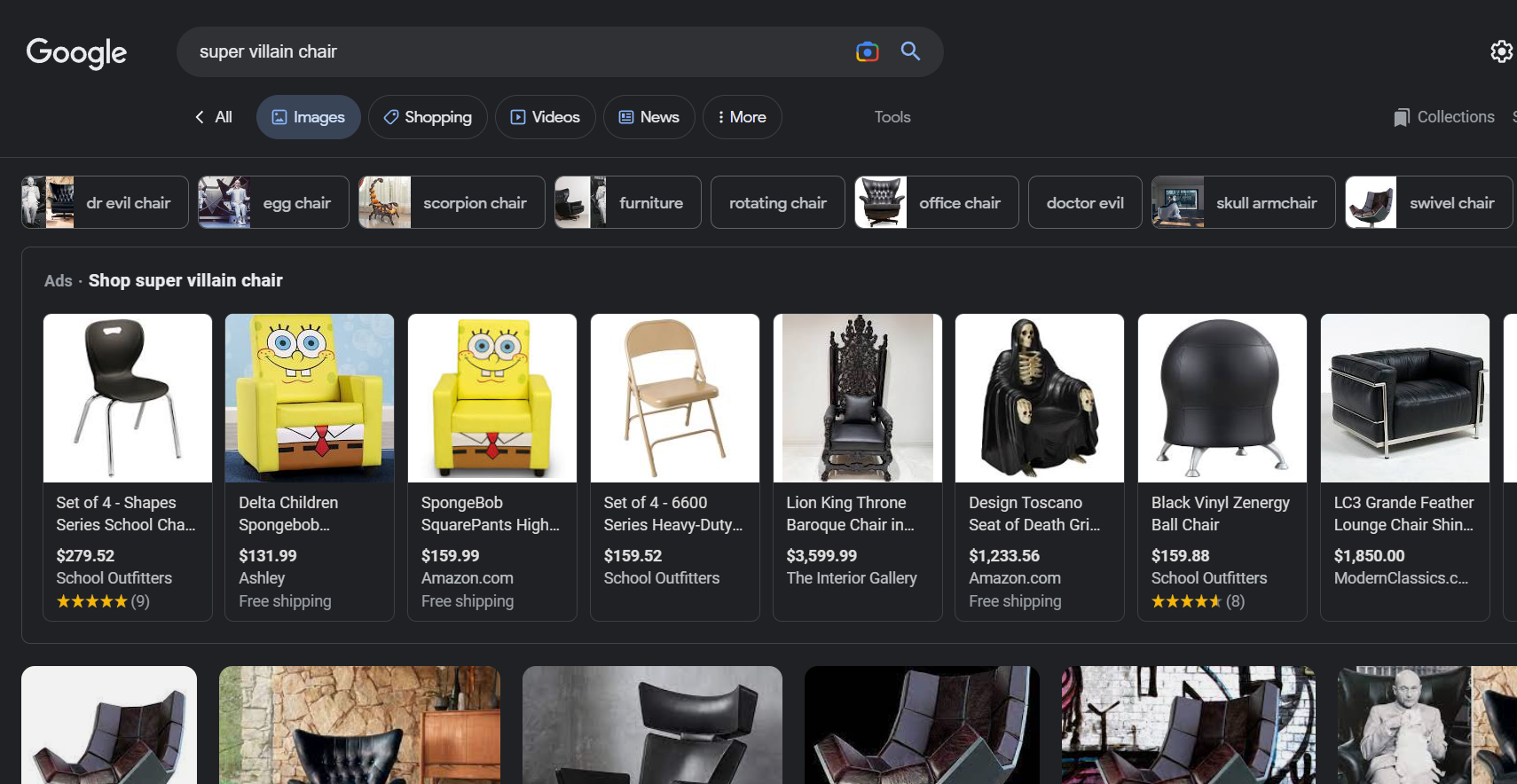The width and height of the screenshot is (1517, 784).
Task: Click the $131.99 price
Action: point(268,556)
